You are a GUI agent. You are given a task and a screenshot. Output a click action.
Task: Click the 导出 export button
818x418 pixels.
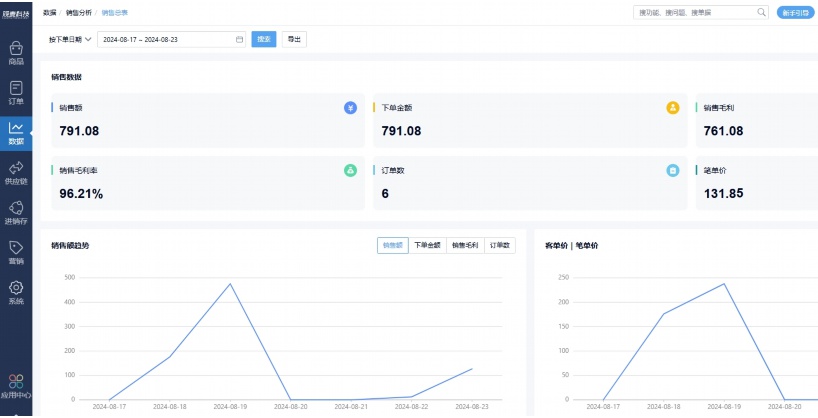coord(293,39)
